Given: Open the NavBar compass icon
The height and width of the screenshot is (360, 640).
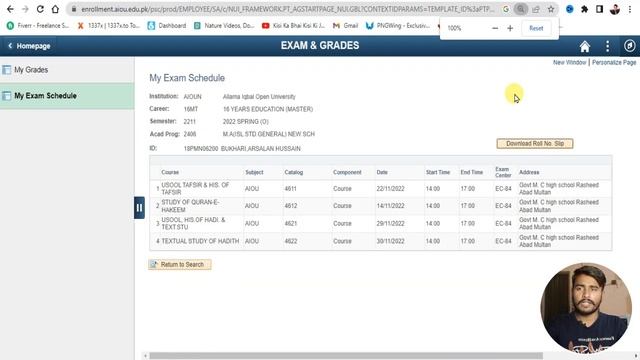Looking at the screenshot, I should 629,46.
